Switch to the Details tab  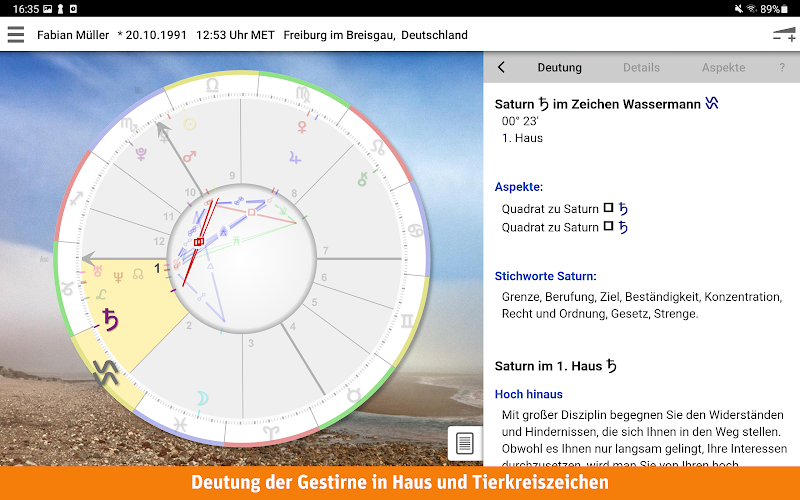(641, 68)
